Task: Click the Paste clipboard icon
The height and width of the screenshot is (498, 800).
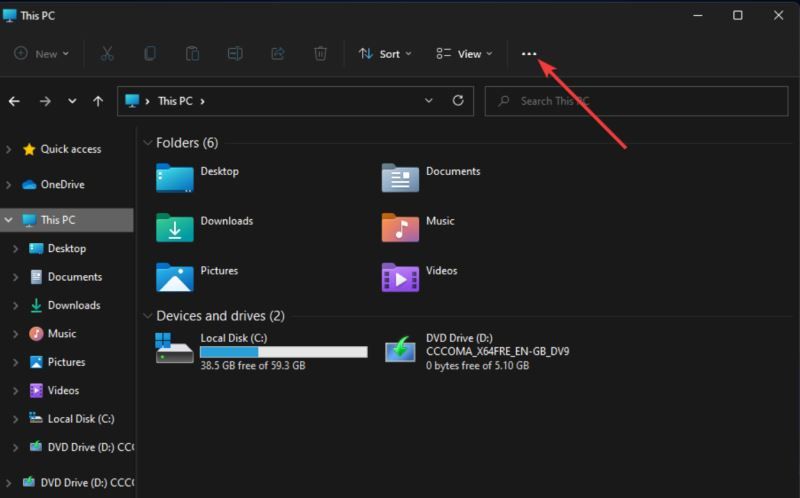Action: point(193,54)
